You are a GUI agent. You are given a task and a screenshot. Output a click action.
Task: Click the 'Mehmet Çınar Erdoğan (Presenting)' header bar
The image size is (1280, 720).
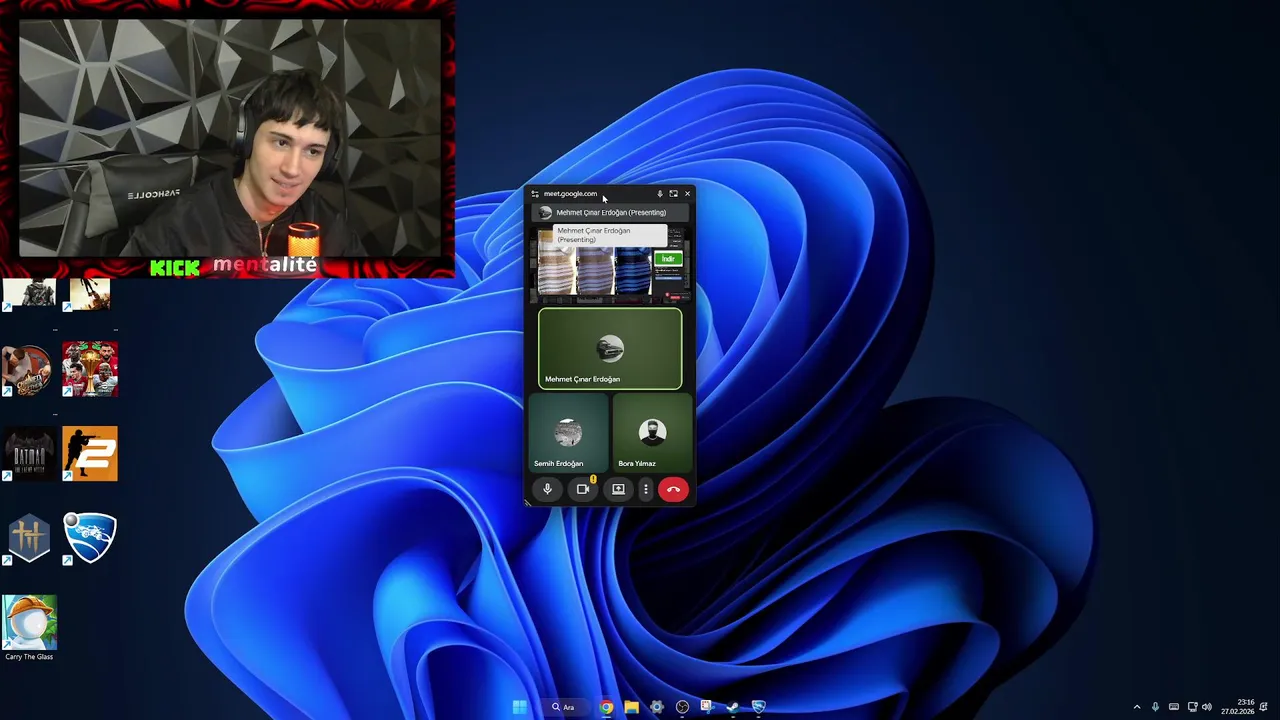coord(610,212)
